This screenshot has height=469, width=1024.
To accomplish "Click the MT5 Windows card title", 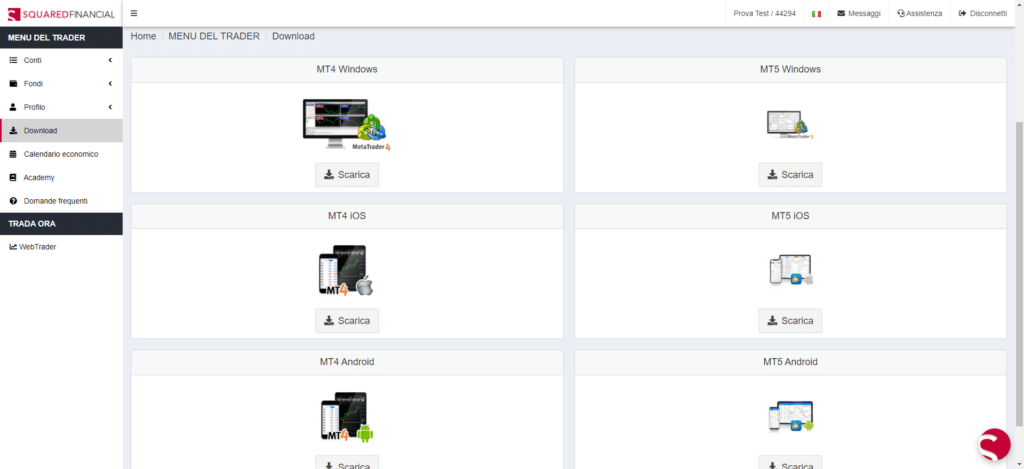I will click(x=790, y=69).
